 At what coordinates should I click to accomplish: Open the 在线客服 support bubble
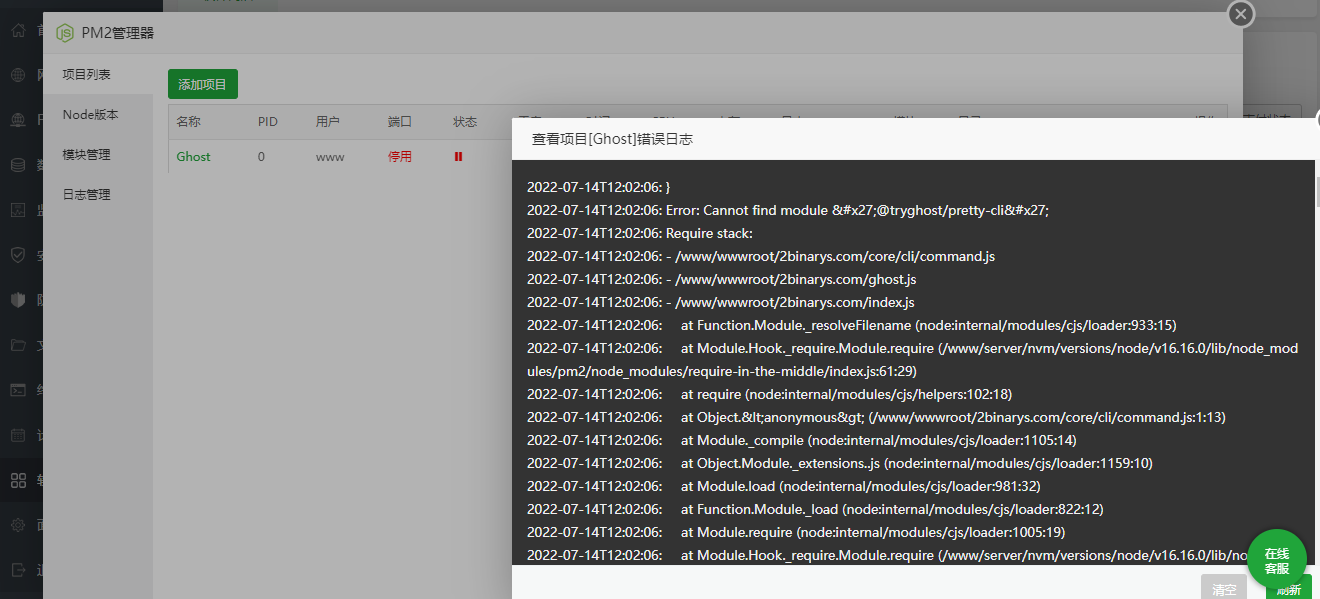point(1277,560)
